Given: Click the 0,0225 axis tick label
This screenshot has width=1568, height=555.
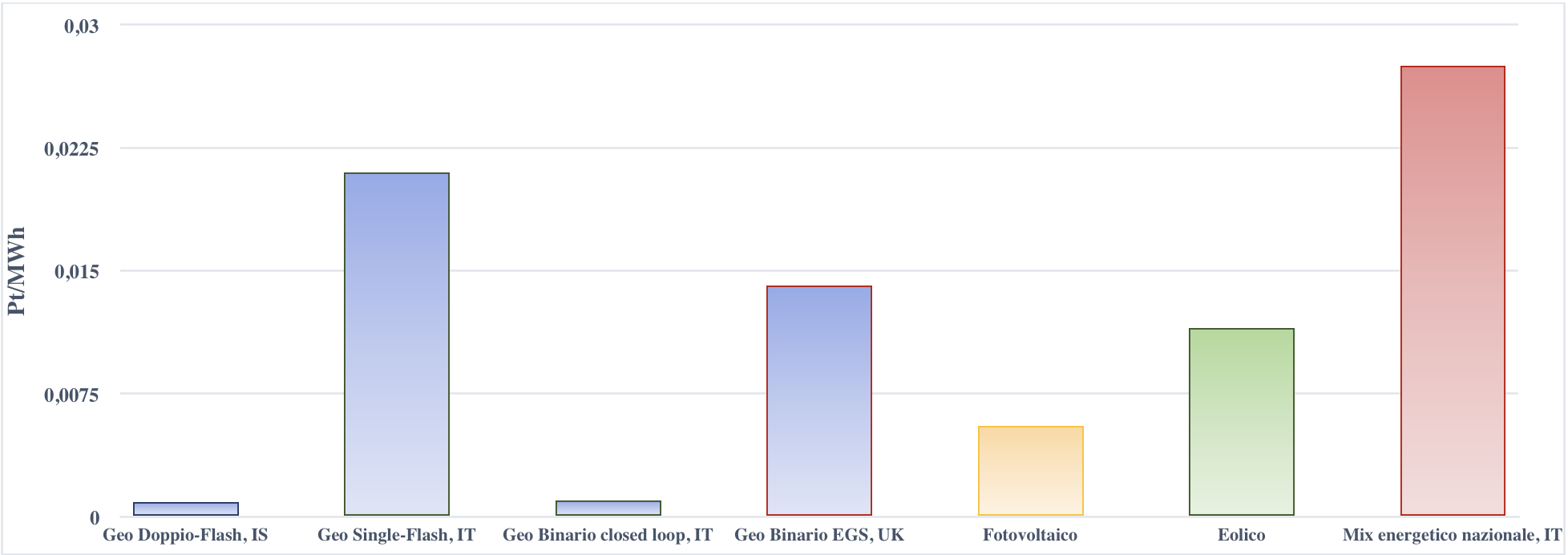Looking at the screenshot, I should [72, 148].
